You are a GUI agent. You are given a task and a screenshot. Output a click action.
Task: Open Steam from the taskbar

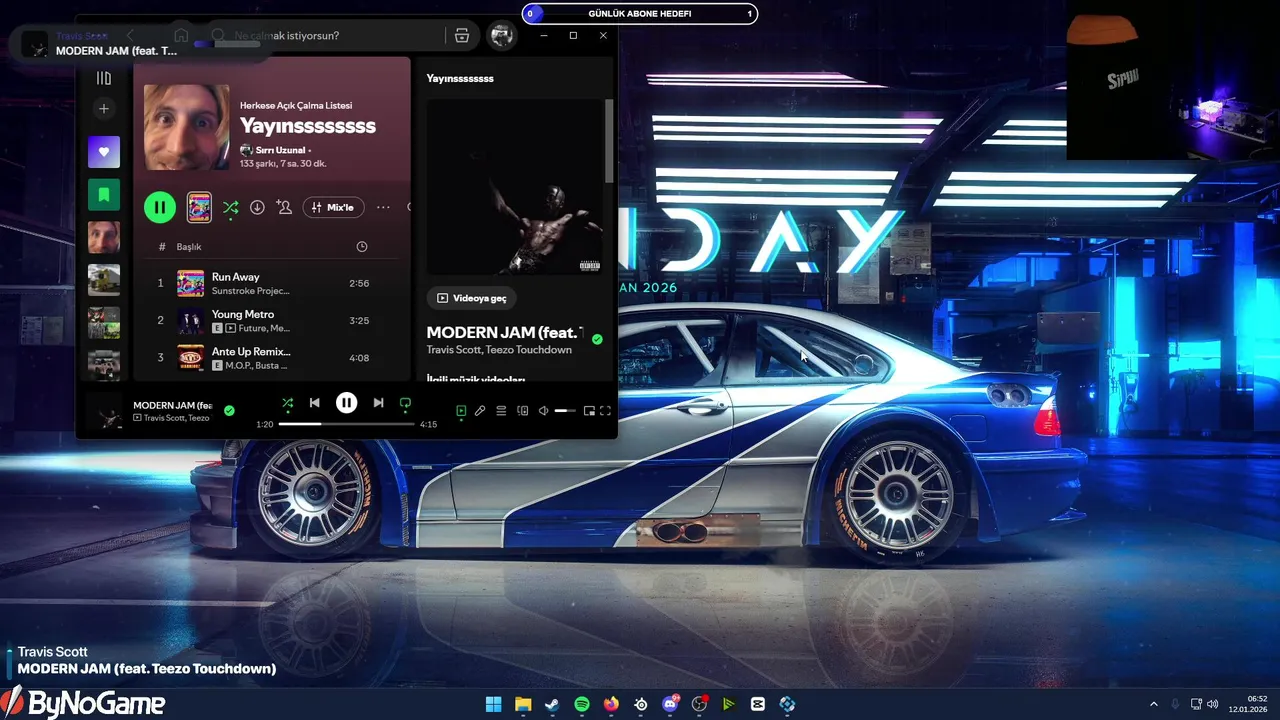[x=552, y=704]
